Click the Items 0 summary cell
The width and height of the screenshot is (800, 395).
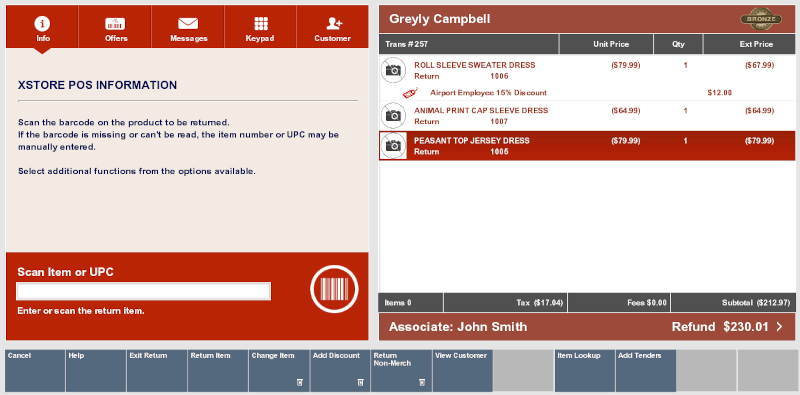point(411,303)
